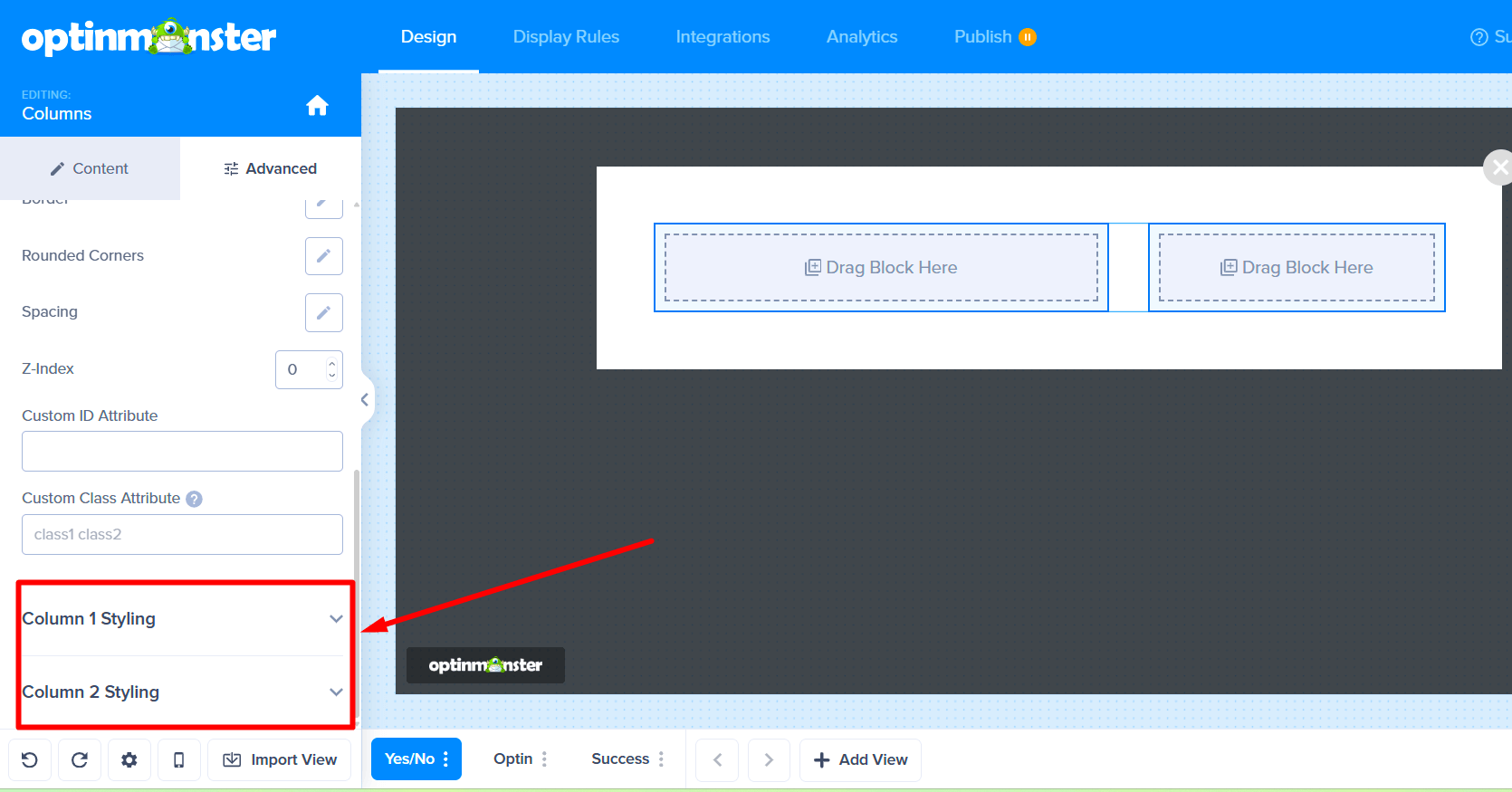
Task: Expand the Column 1 Styling section
Action: (x=183, y=619)
